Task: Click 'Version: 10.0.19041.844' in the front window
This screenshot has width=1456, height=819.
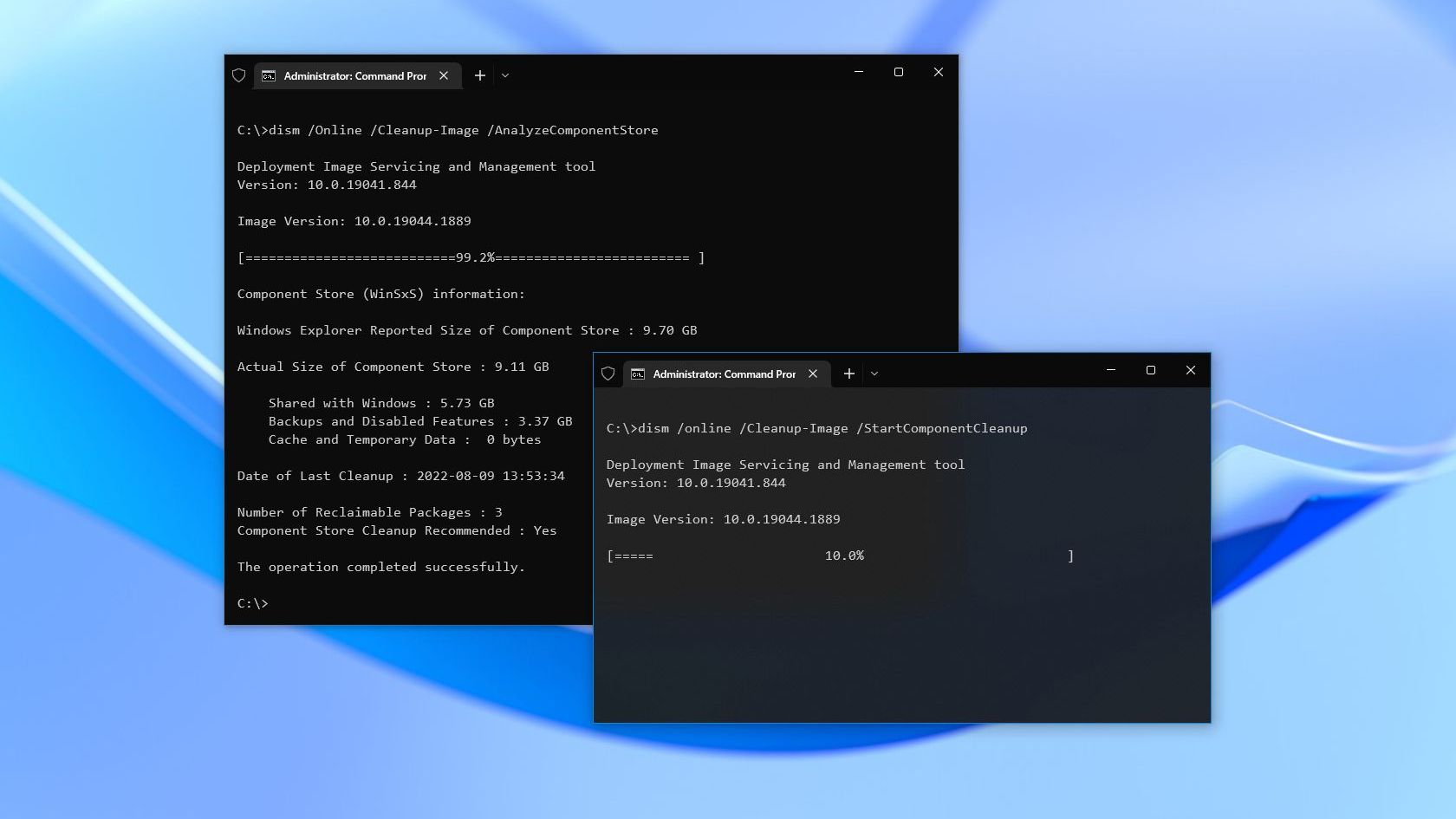Action: 696,483
